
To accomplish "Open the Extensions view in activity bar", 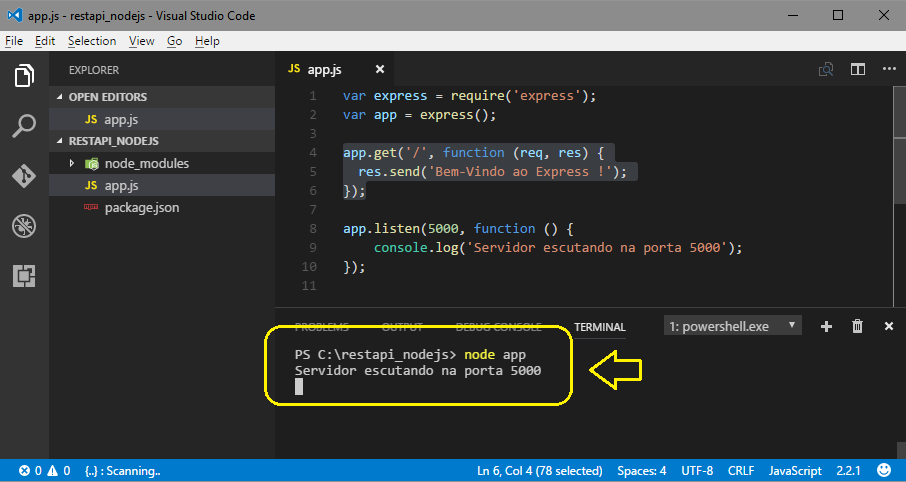I will [x=24, y=276].
